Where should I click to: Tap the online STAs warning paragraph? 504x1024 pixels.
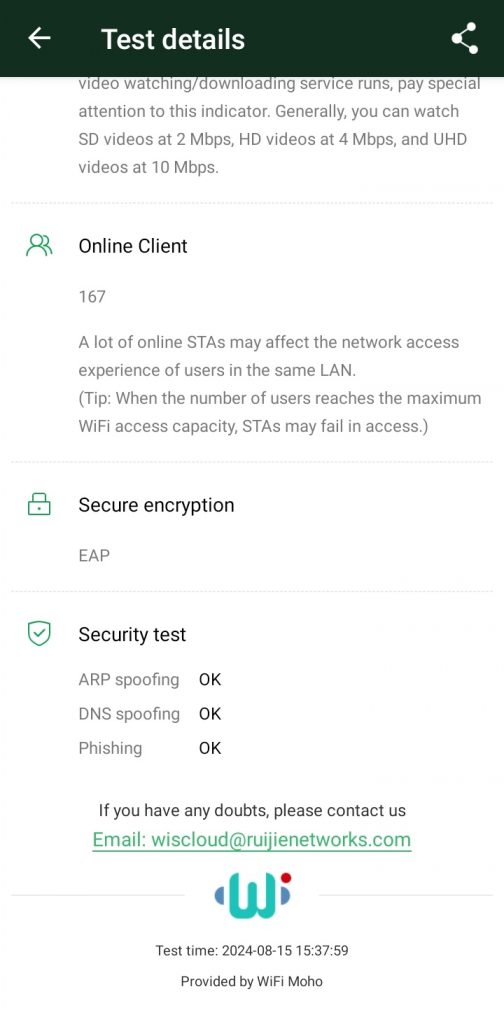(x=279, y=385)
